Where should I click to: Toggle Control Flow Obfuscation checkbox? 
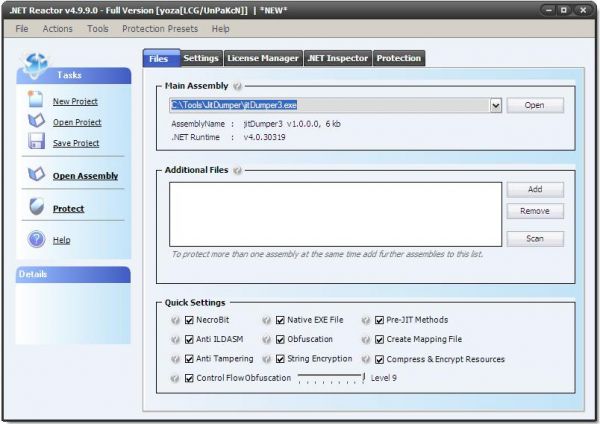[x=189, y=378]
